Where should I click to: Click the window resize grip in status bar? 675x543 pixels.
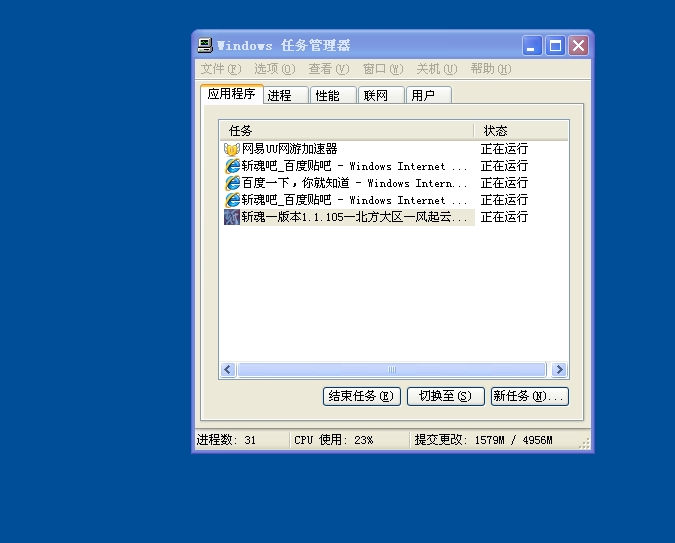pyautogui.click(x=585, y=444)
